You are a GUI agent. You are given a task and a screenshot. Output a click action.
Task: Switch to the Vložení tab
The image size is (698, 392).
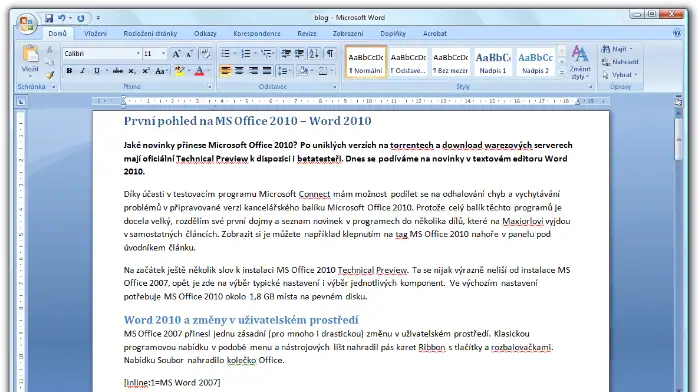tap(95, 33)
